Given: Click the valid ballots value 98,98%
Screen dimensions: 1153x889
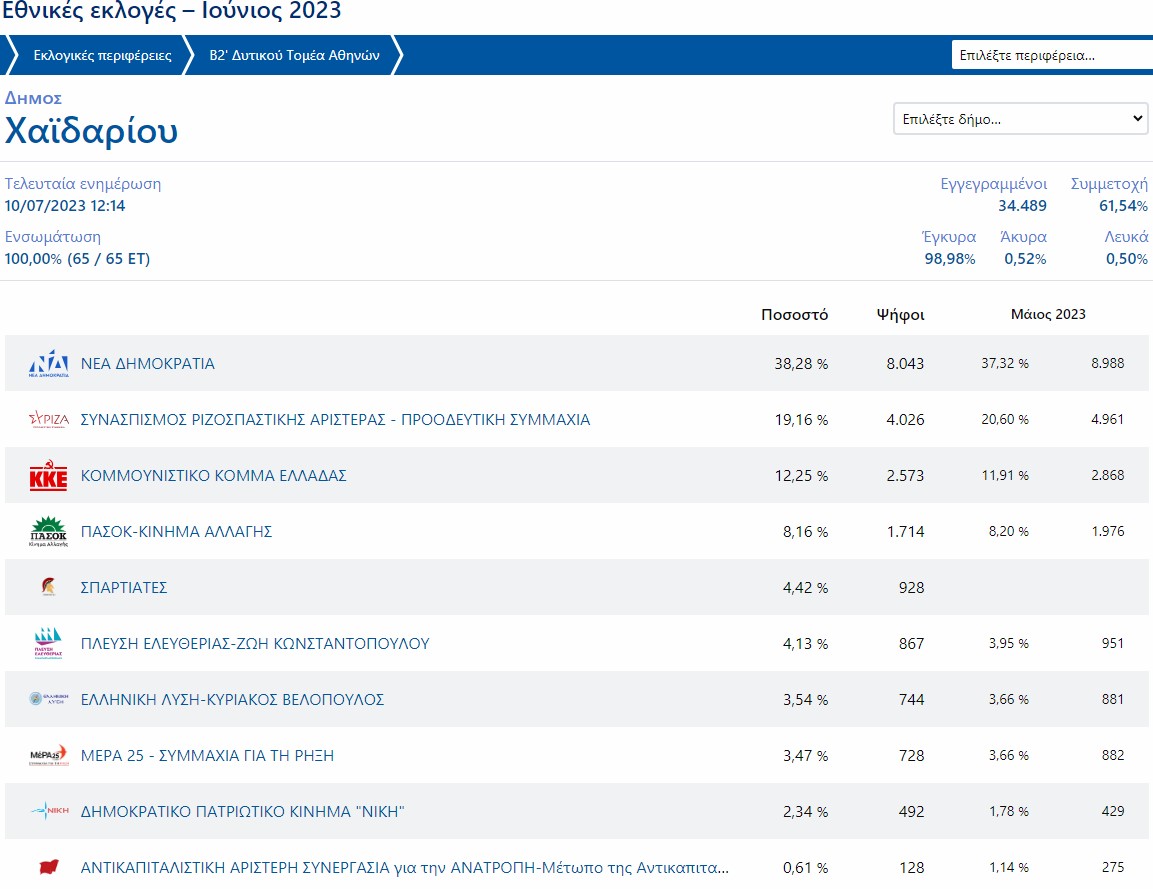Looking at the screenshot, I should click(x=950, y=259).
